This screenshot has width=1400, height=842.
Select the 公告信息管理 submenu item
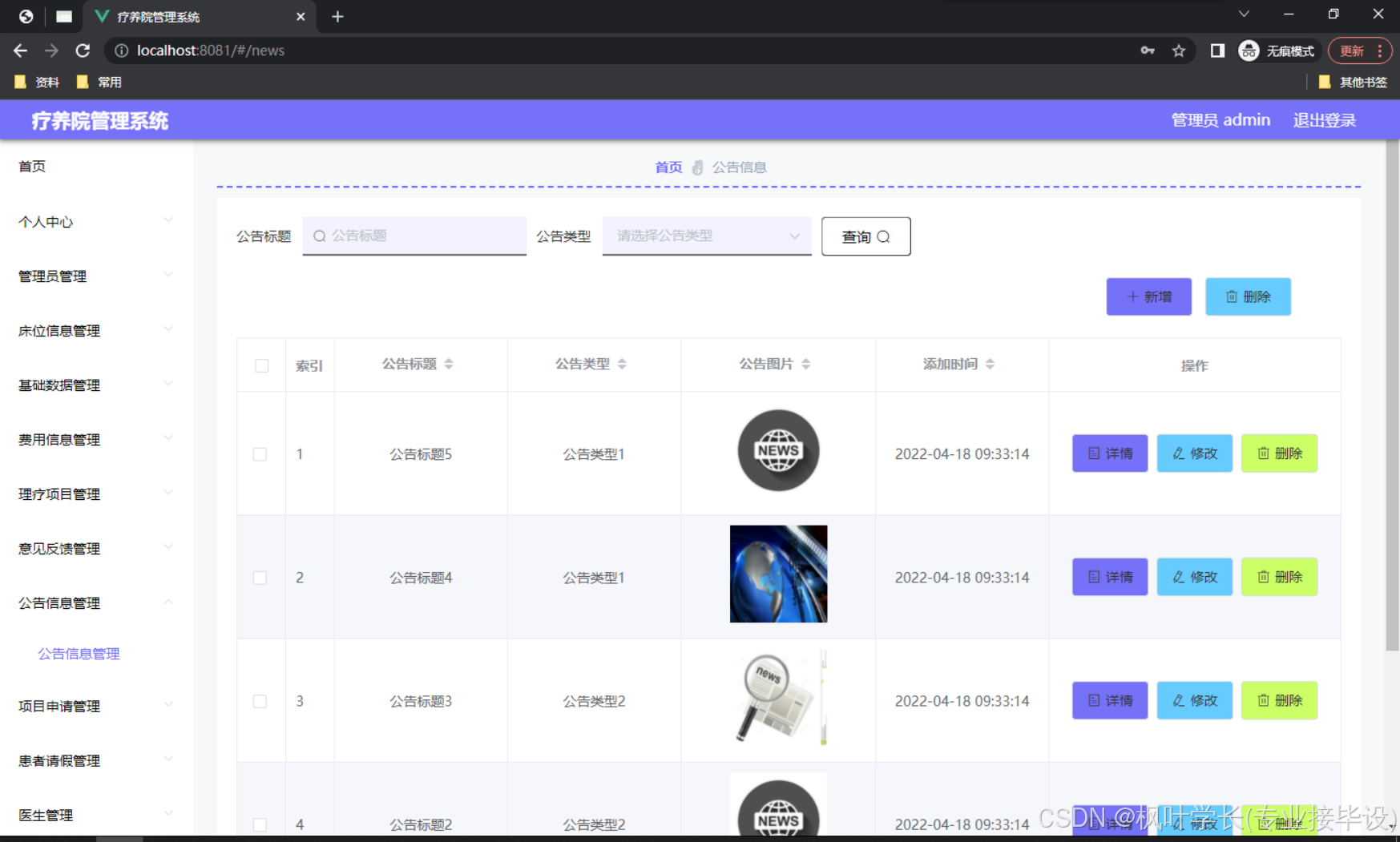[79, 654]
